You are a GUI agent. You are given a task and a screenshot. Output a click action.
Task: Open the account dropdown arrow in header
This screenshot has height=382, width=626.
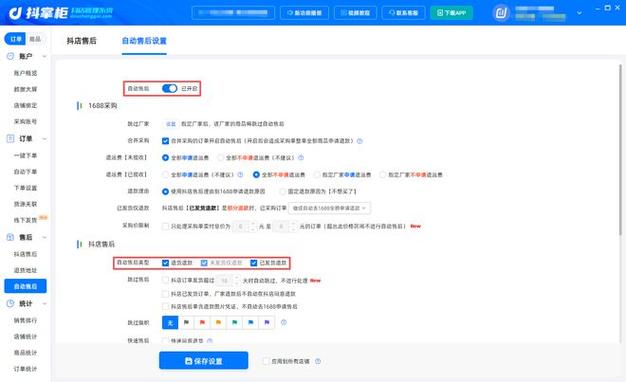point(579,13)
